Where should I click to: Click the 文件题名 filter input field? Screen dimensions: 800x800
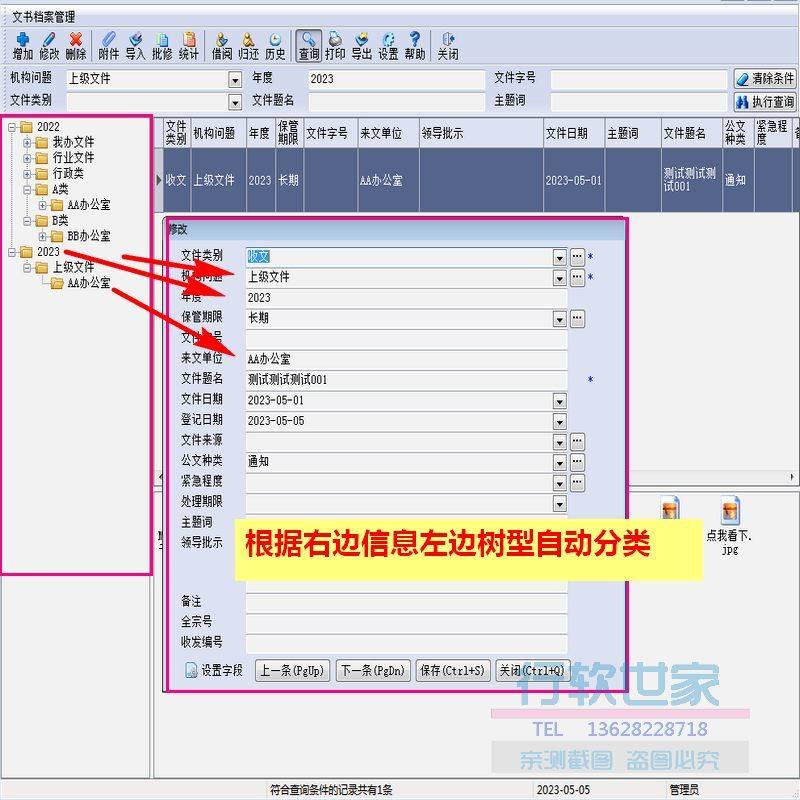[396, 102]
